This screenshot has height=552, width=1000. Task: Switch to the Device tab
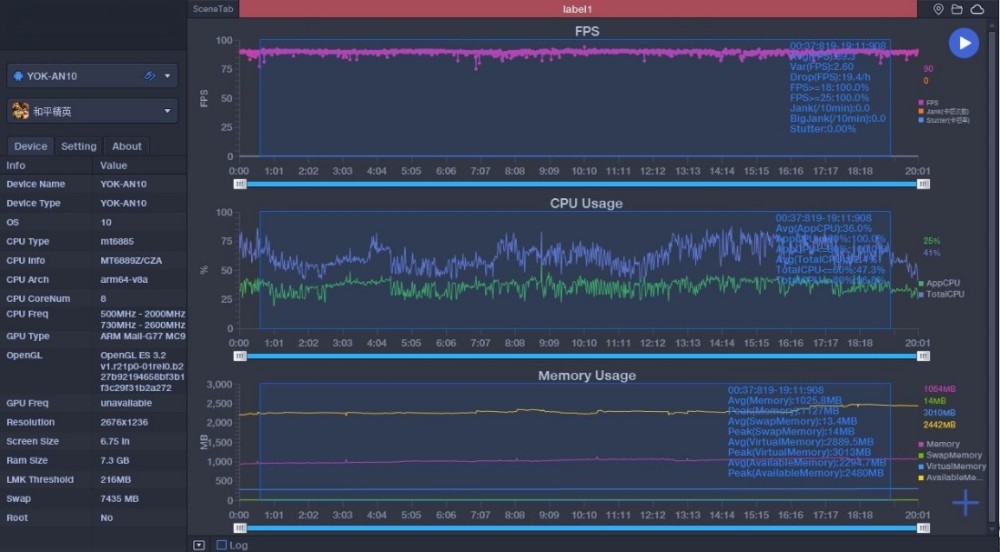(x=31, y=146)
